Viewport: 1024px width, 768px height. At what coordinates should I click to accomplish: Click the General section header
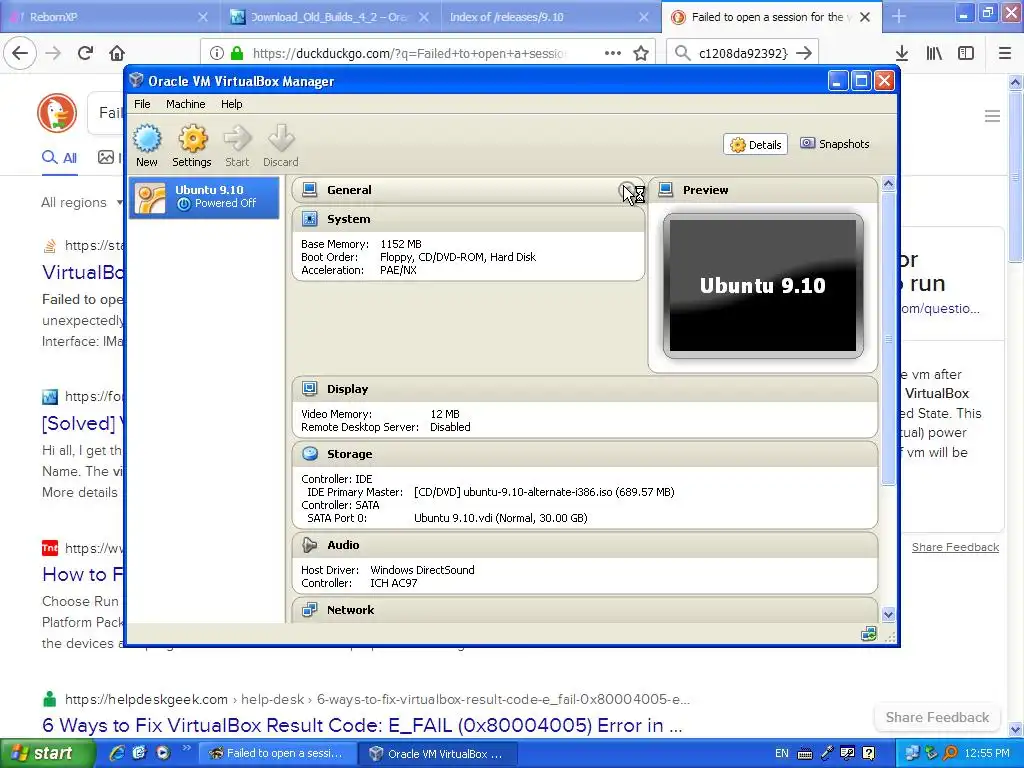[468, 190]
